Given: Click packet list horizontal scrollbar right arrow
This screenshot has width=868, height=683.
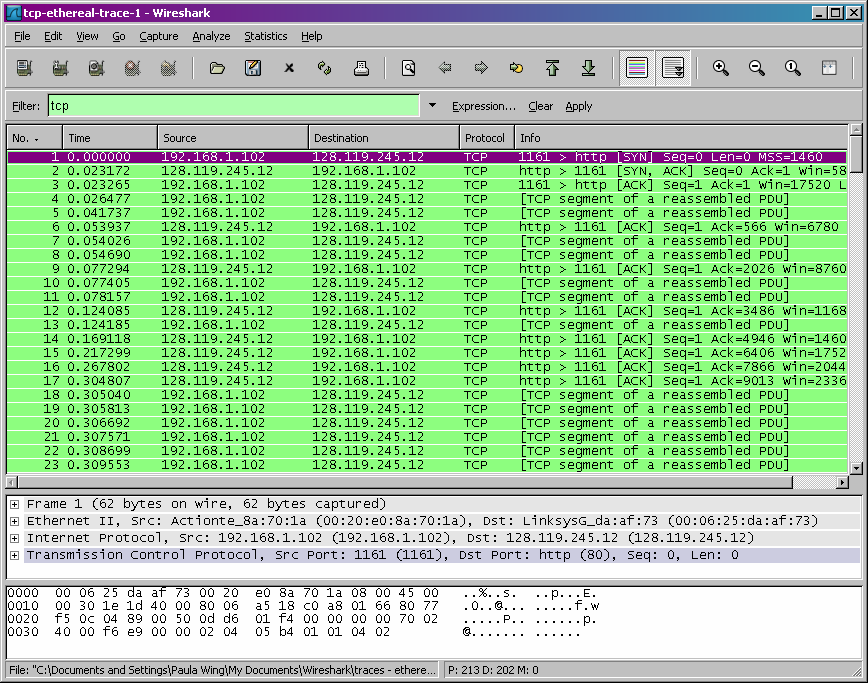Looking at the screenshot, I should [x=842, y=482].
